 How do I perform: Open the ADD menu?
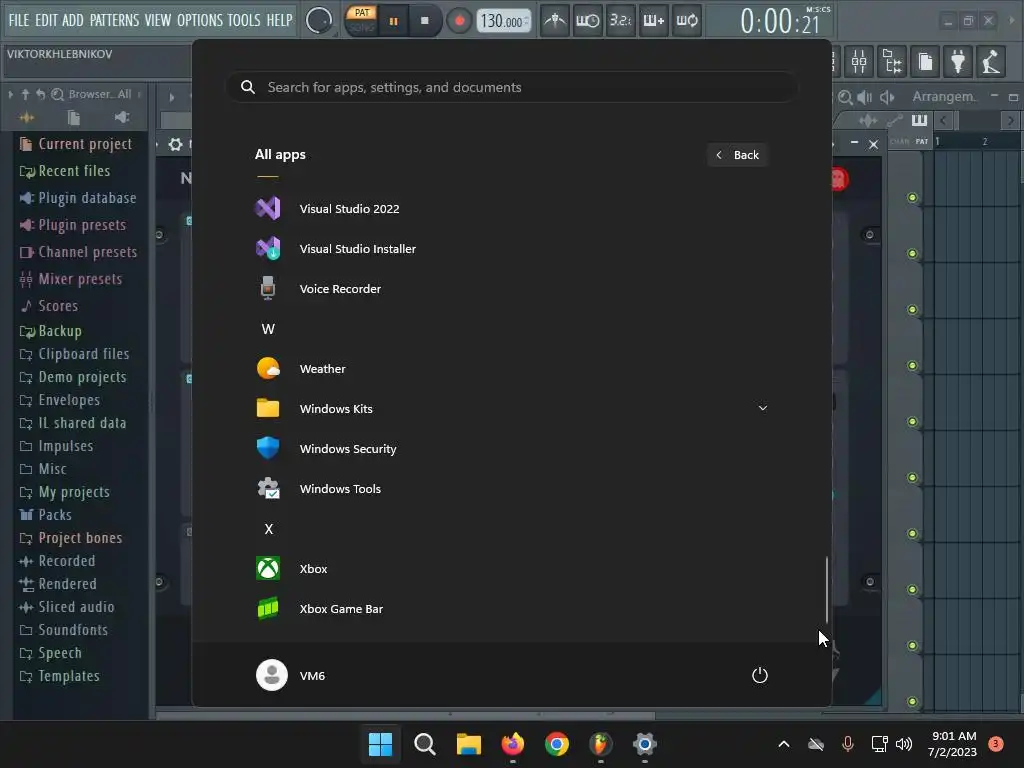[72, 20]
